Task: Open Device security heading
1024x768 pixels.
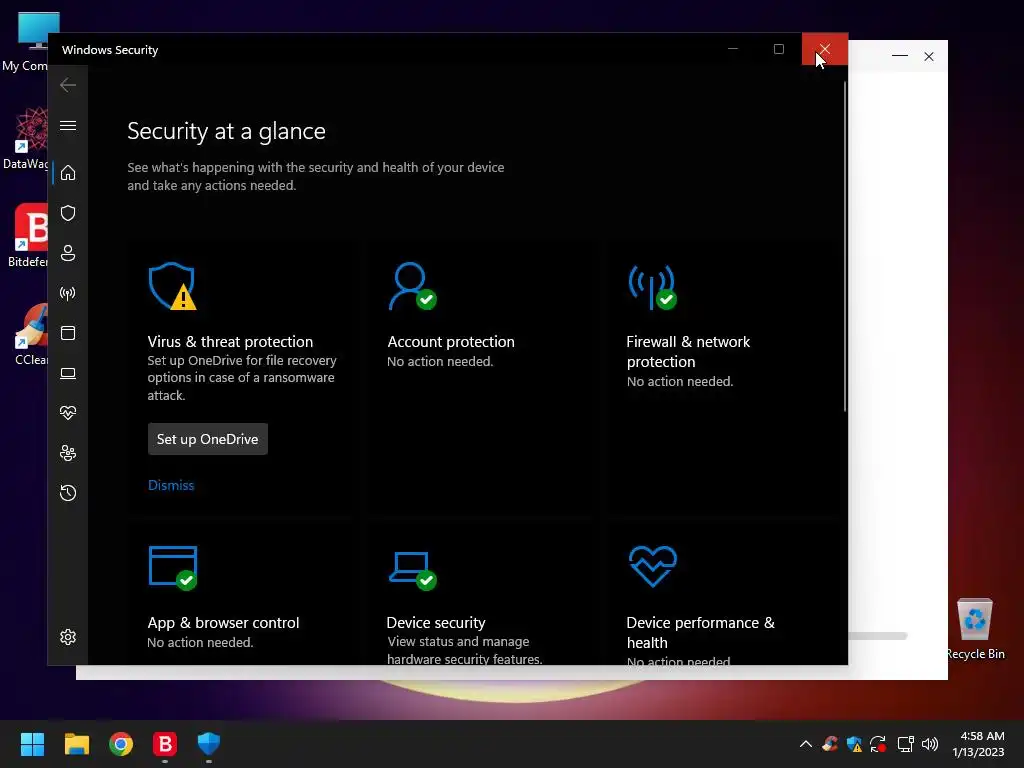Action: 436,622
